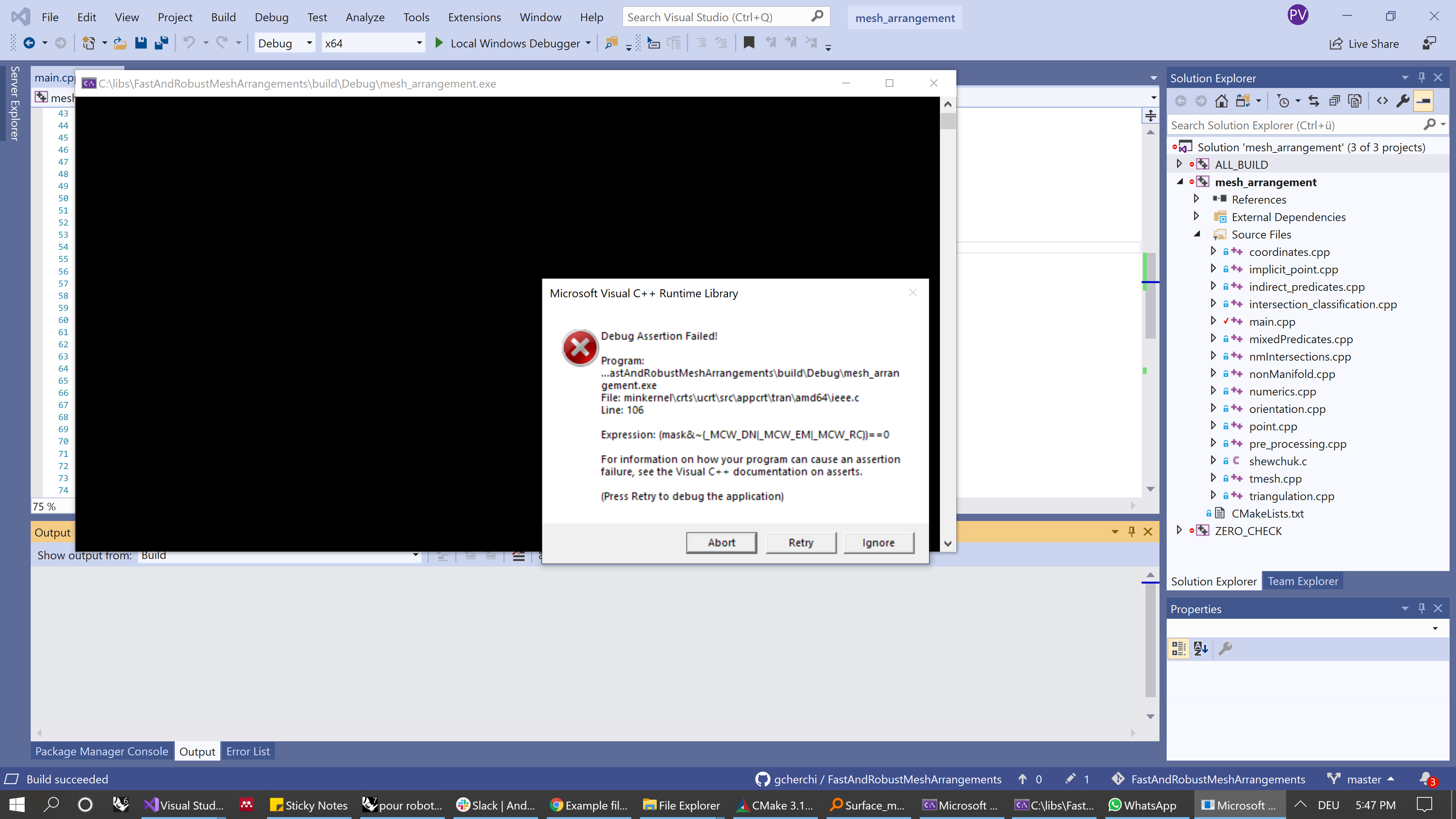Click the Home icon in Solution Explorer
Viewport: 1456px width, 819px height.
[1221, 100]
